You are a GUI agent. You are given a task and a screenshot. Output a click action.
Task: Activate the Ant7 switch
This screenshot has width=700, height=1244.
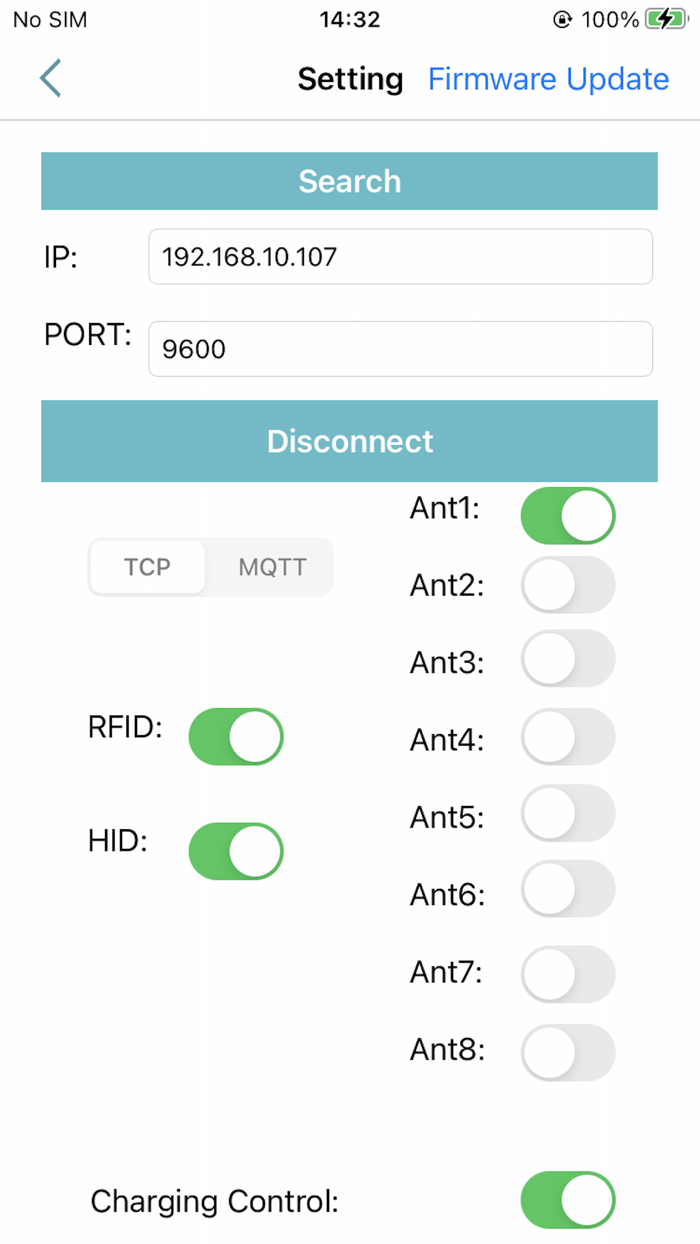point(568,974)
